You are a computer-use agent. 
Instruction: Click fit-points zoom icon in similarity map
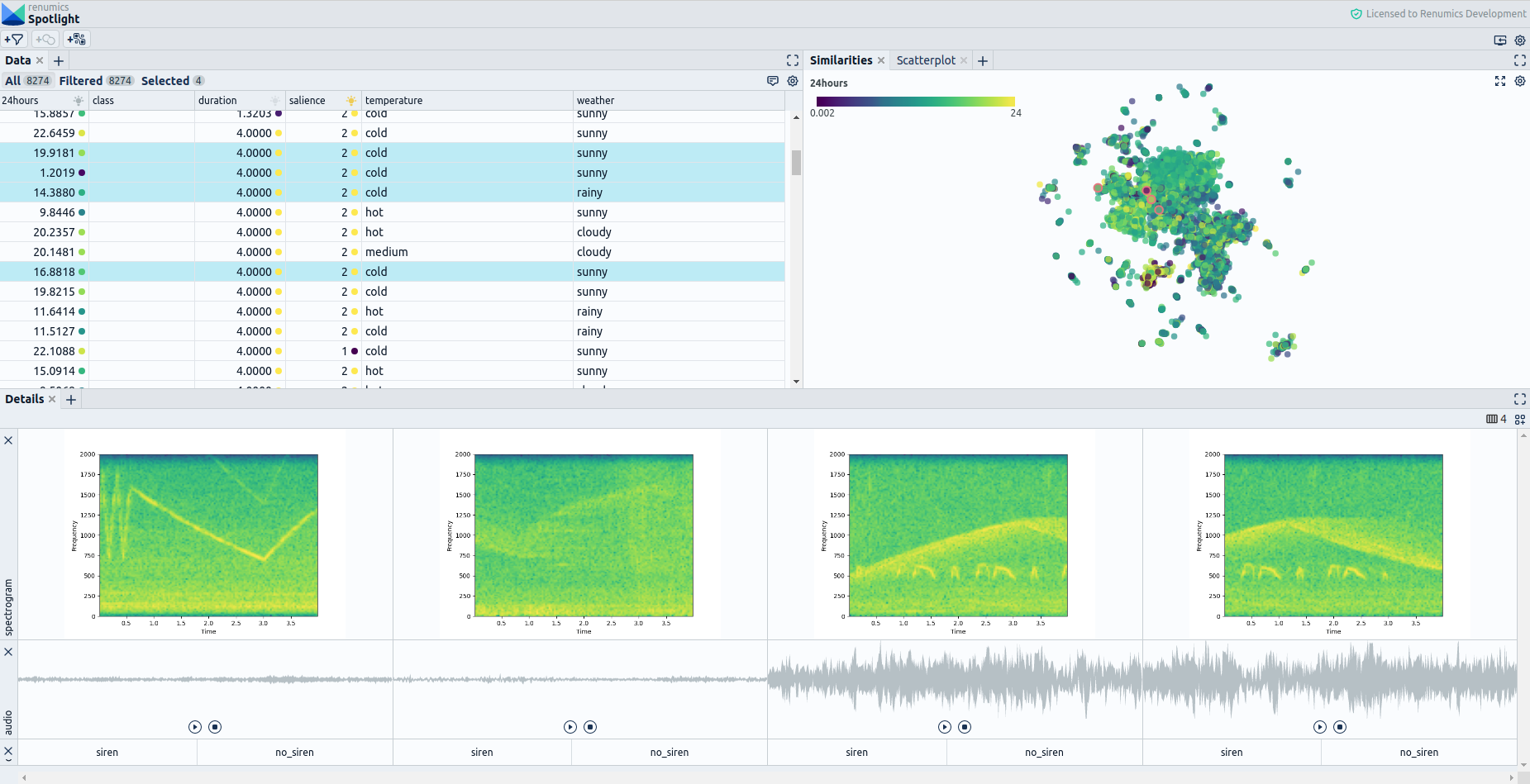[x=1500, y=81]
